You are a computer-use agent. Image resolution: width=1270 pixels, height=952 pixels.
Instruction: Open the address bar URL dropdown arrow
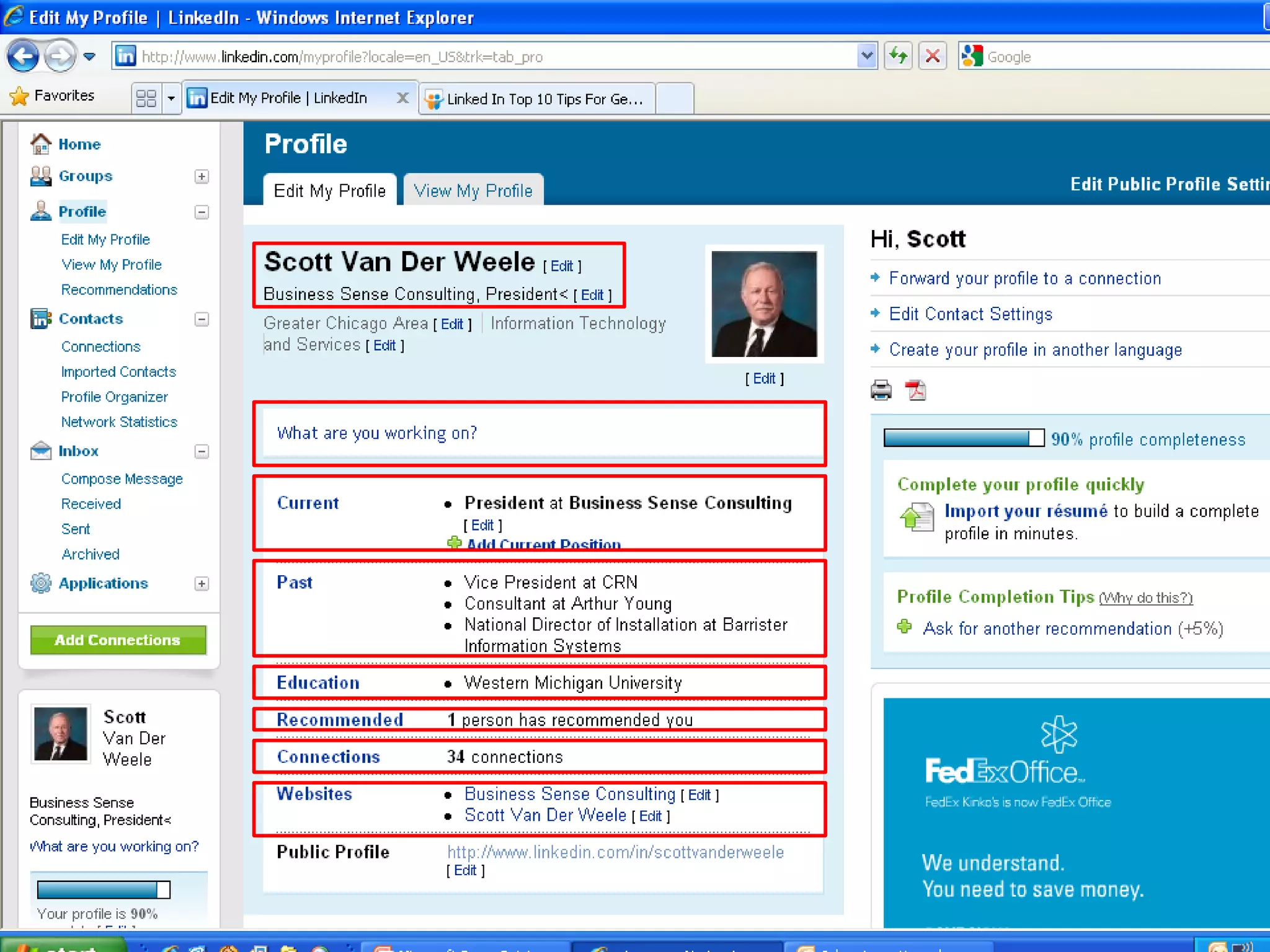866,56
